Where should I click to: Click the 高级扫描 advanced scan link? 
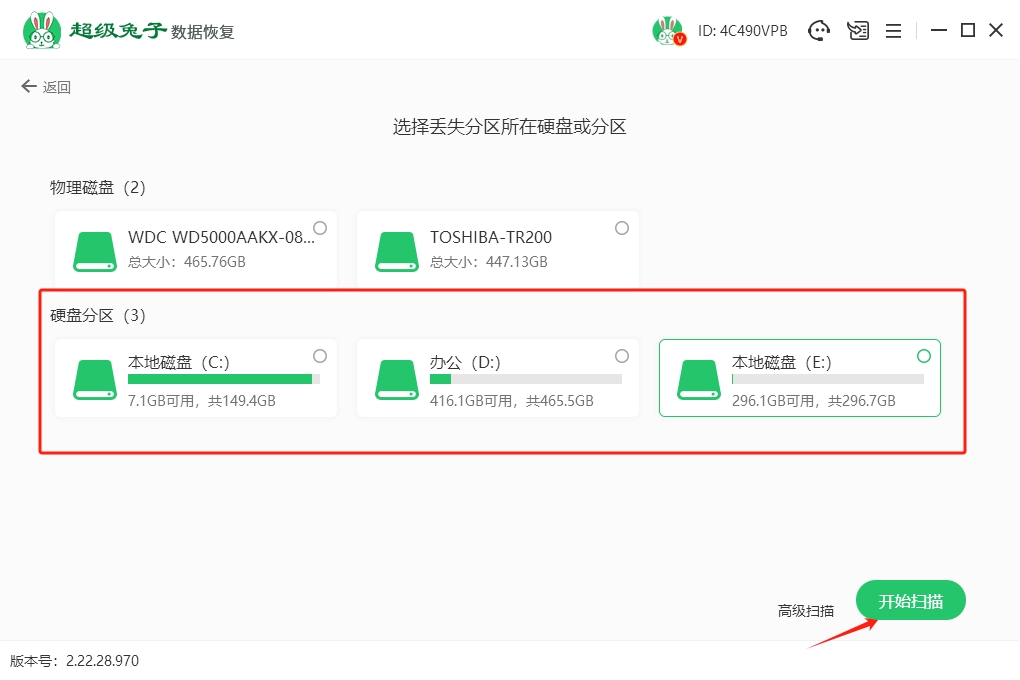click(806, 610)
